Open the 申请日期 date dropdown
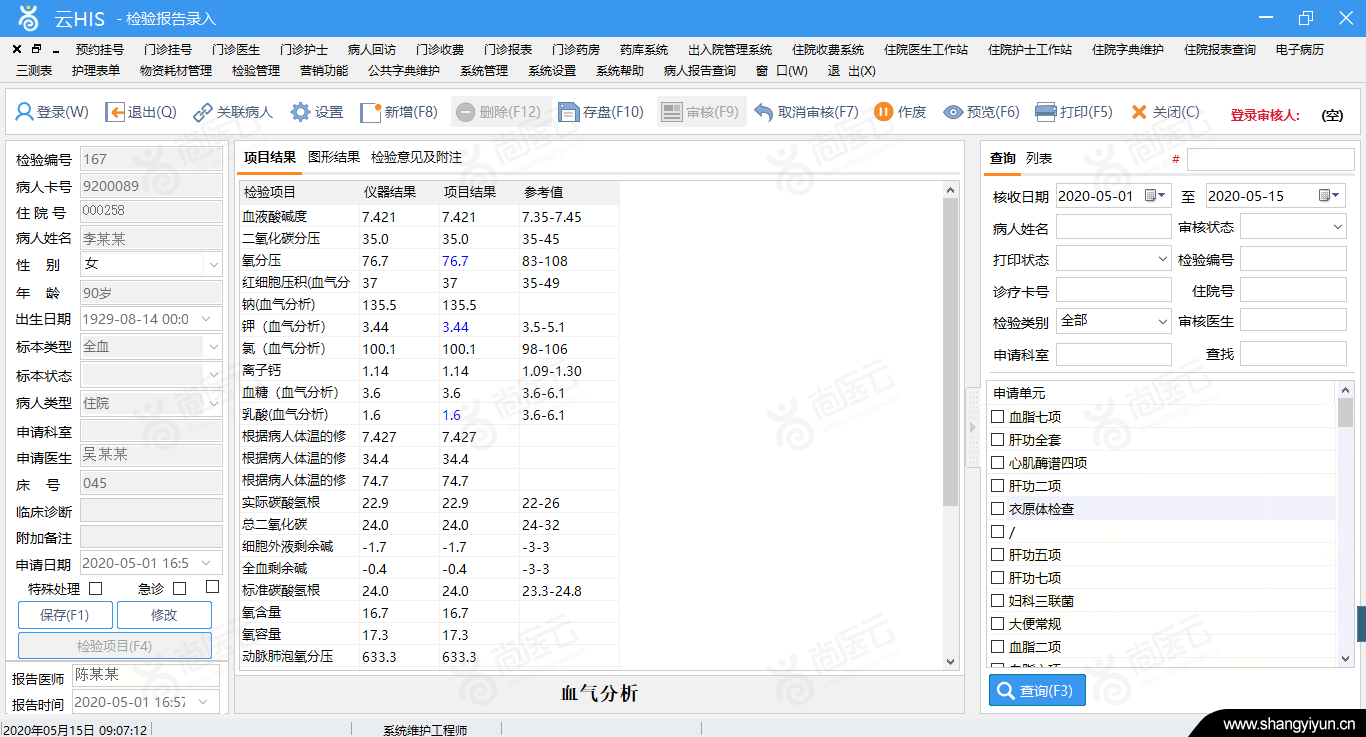The image size is (1366, 737). 207,563
